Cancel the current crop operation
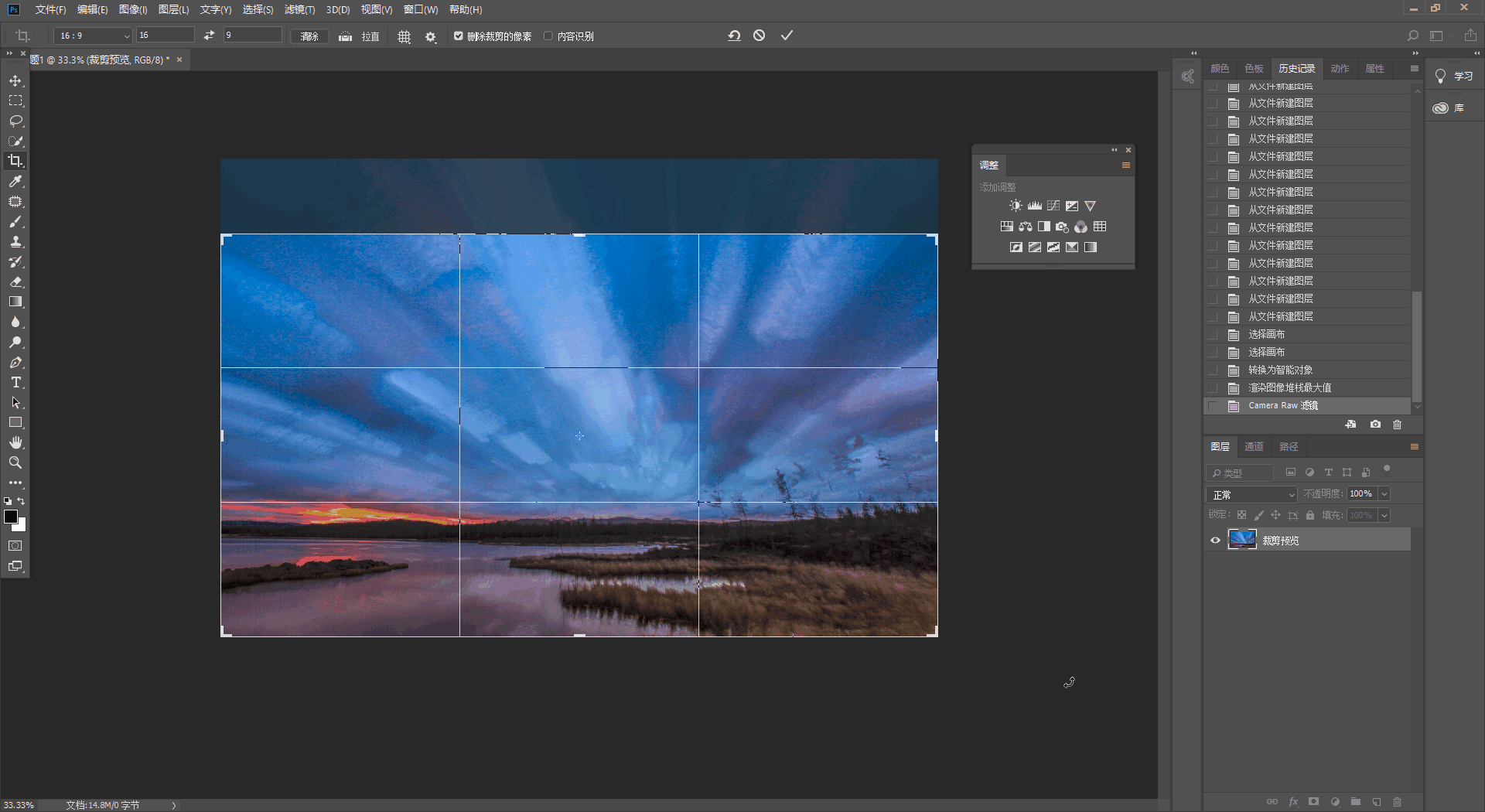The image size is (1485, 812). [x=760, y=36]
